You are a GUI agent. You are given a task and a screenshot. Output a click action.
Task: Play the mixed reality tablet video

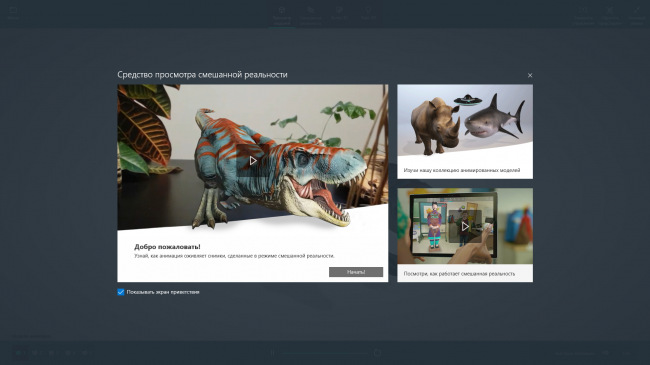click(465, 226)
